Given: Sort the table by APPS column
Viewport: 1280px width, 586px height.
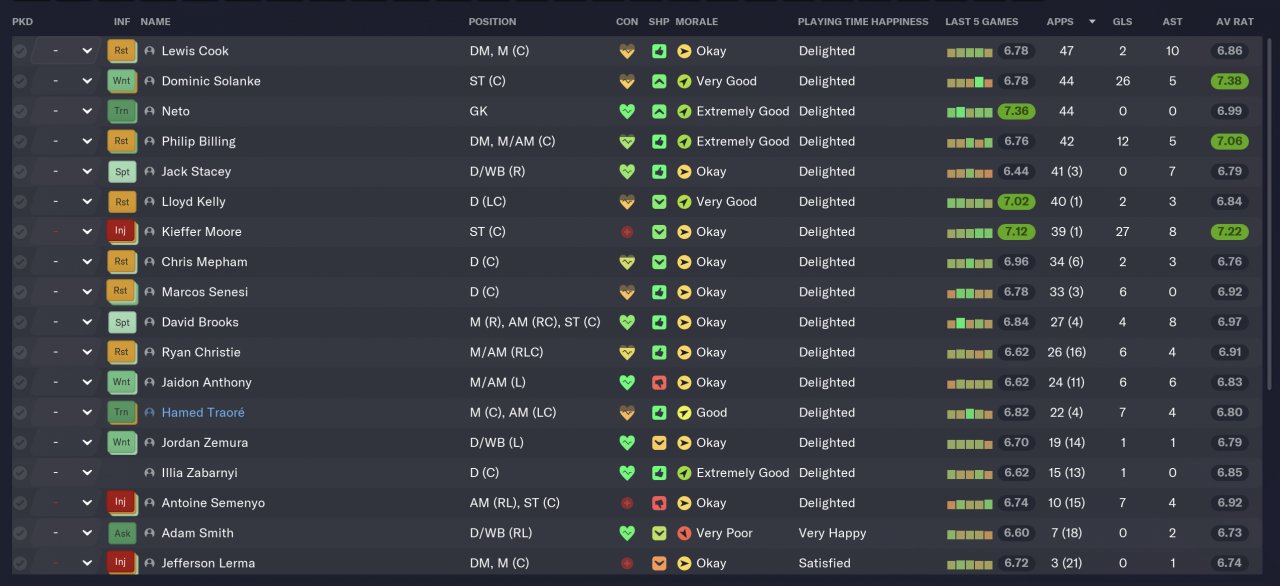Looking at the screenshot, I should (1059, 21).
